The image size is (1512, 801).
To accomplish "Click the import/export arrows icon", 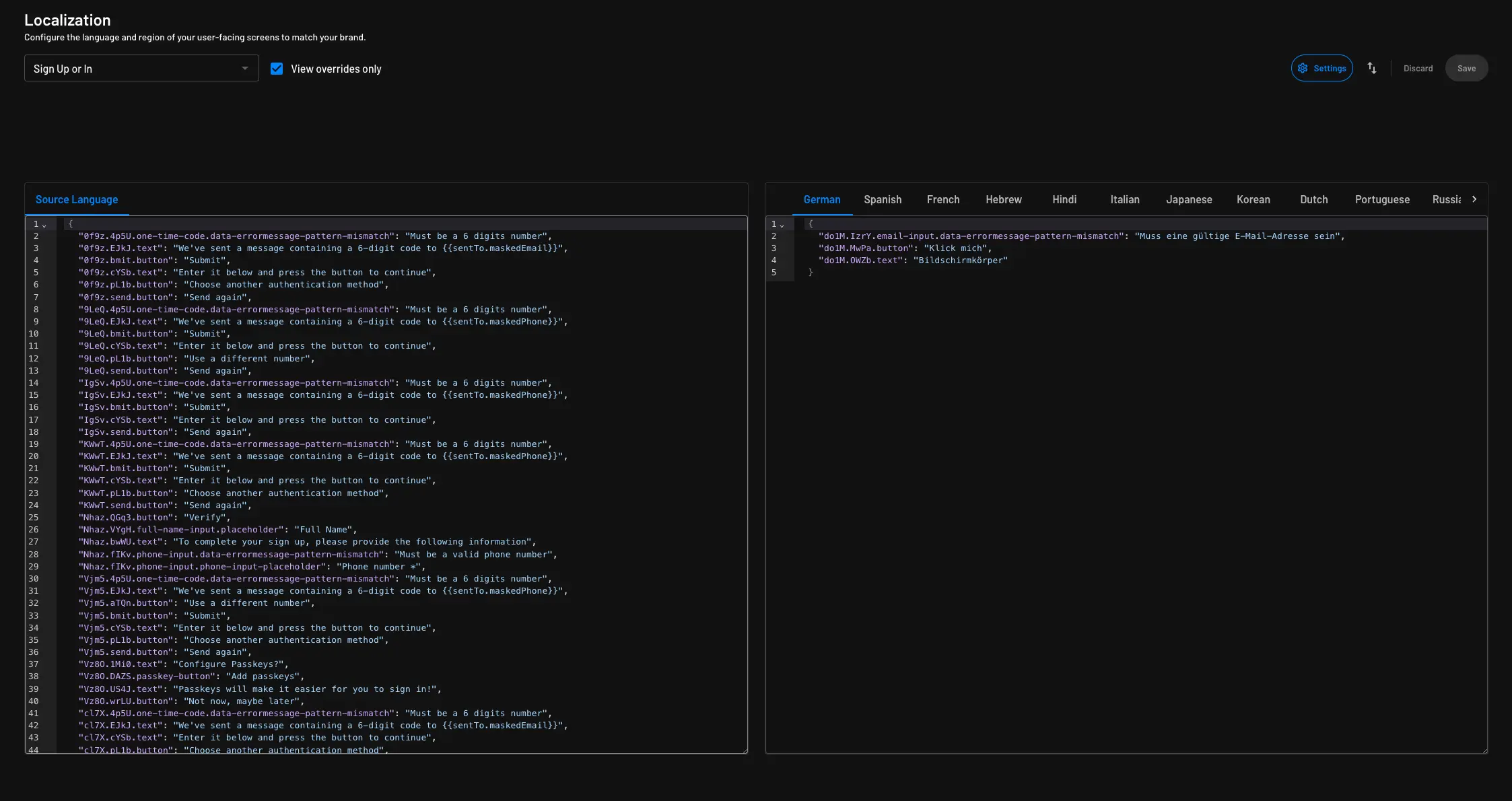I will point(1372,68).
